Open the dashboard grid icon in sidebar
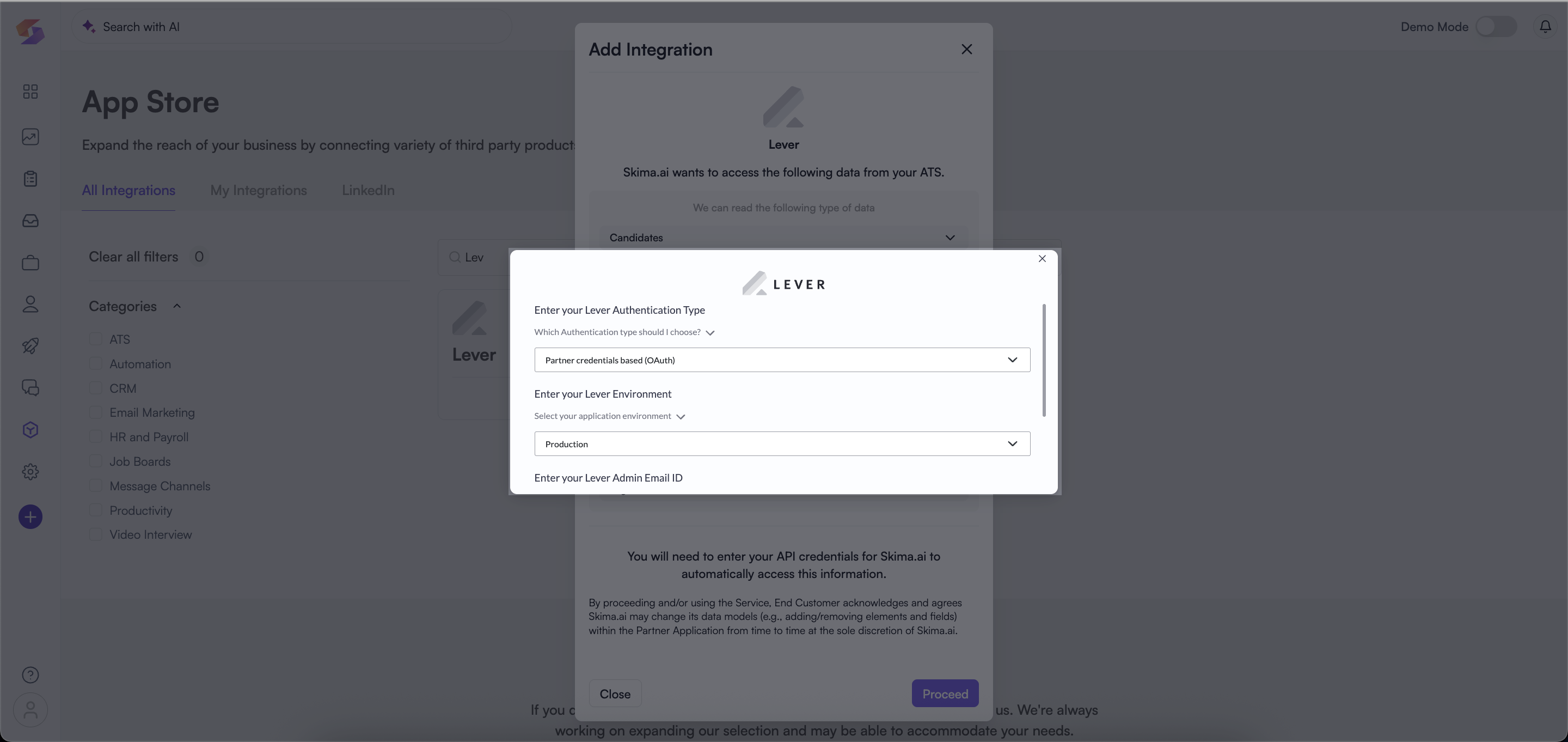The image size is (1568, 742). 30,92
